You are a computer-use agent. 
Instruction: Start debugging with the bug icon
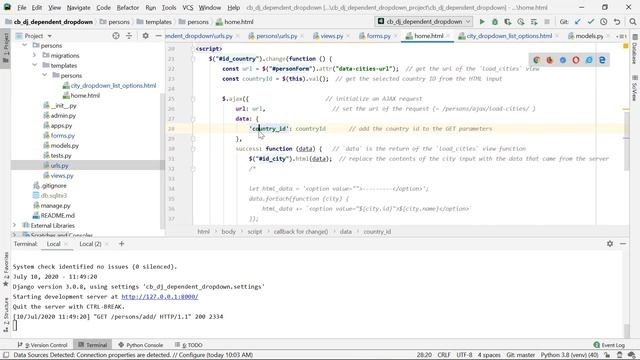pyautogui.click(x=495, y=22)
